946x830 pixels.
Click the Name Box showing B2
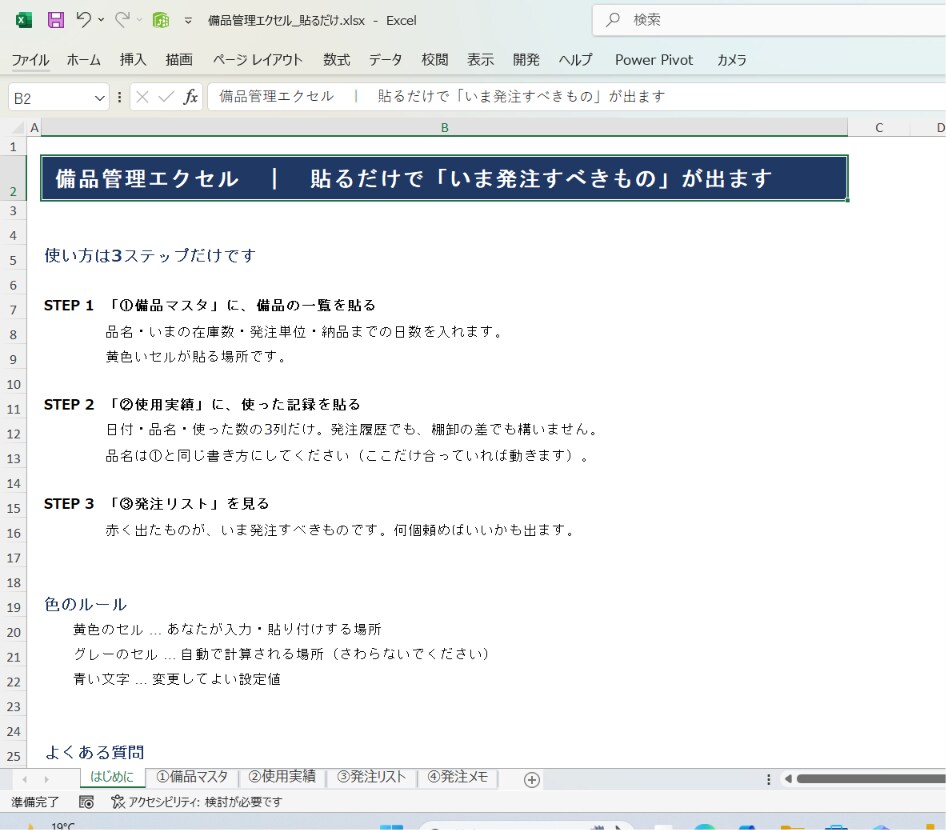click(49, 98)
